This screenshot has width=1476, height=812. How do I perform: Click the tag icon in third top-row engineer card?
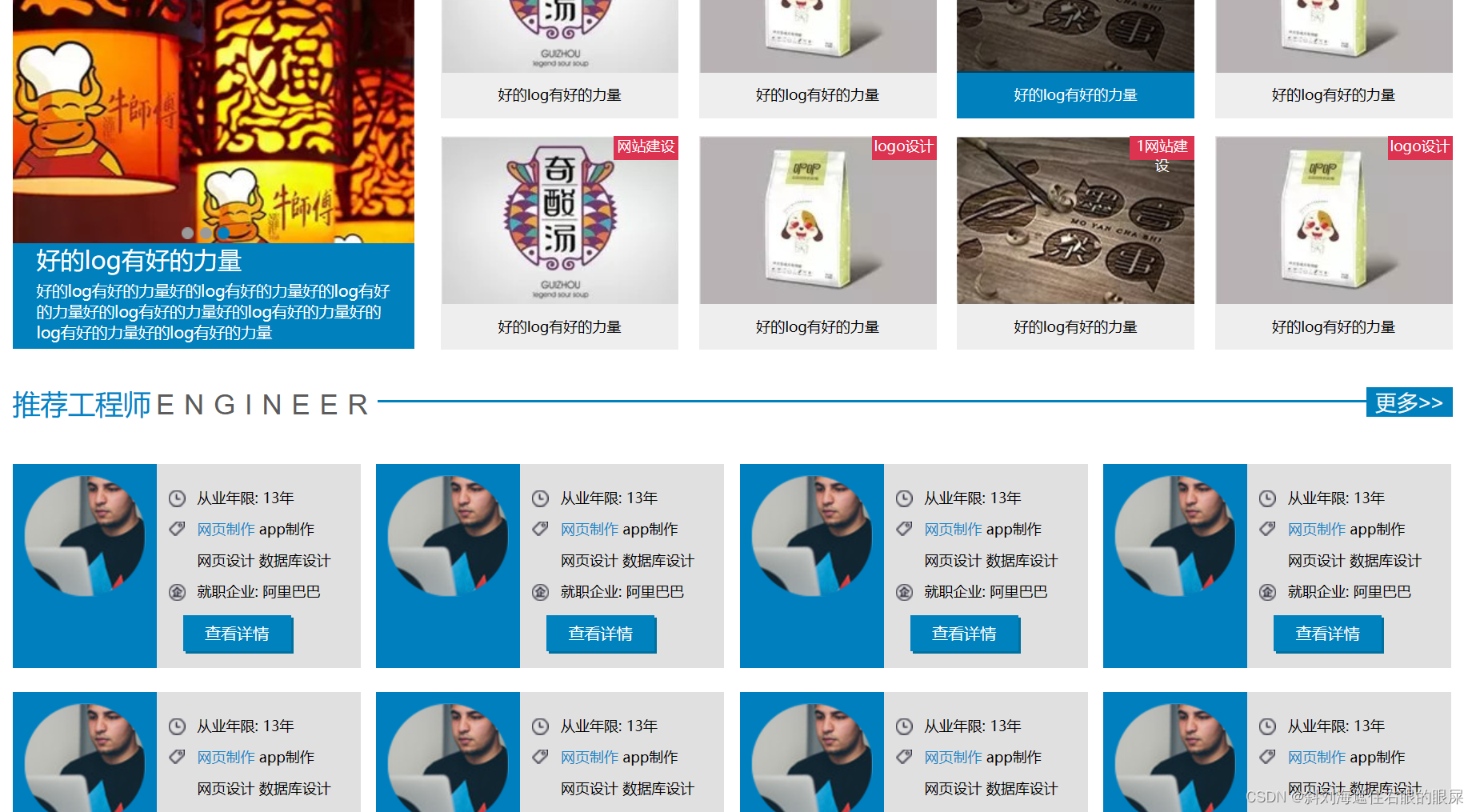[x=904, y=529]
